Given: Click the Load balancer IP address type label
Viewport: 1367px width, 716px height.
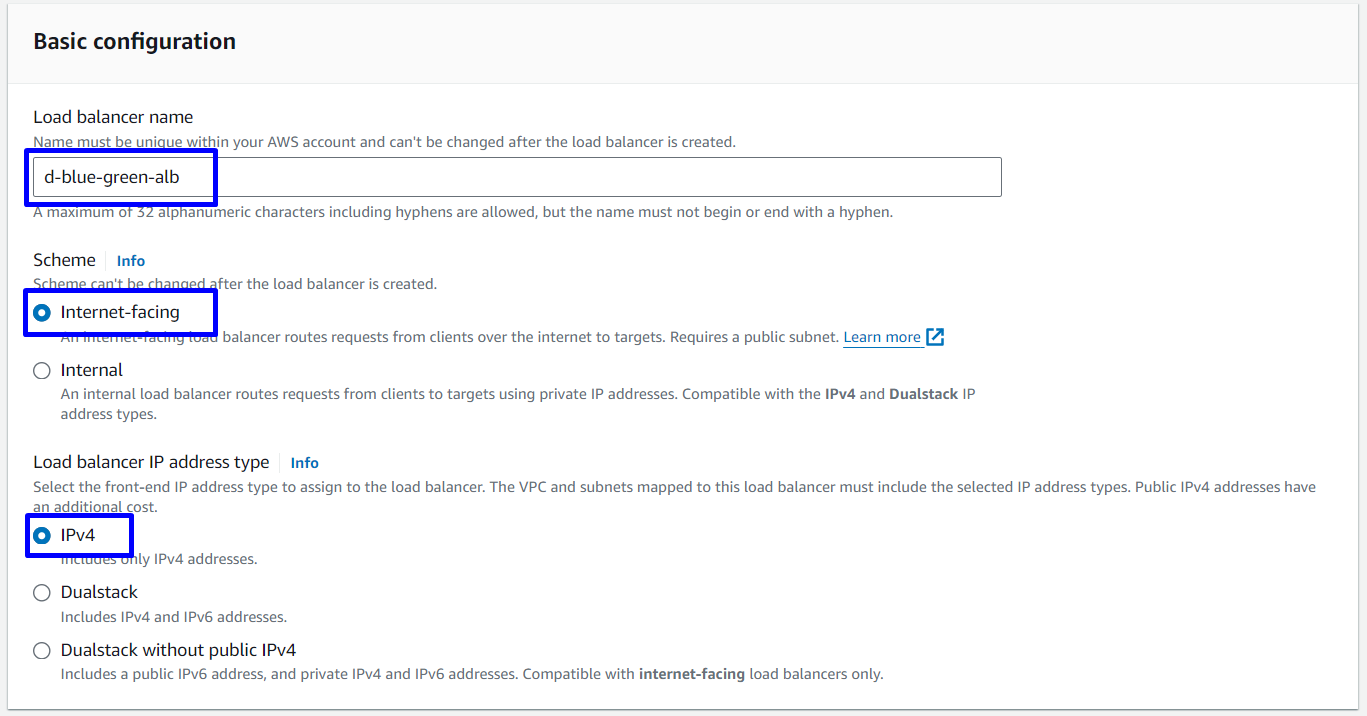Looking at the screenshot, I should click(x=151, y=462).
